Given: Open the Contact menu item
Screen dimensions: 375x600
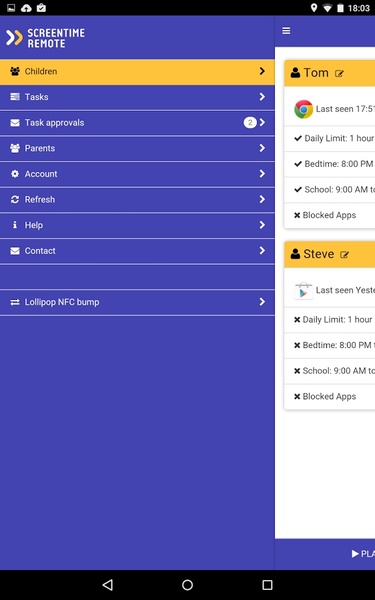Looking at the screenshot, I should click(x=137, y=251).
